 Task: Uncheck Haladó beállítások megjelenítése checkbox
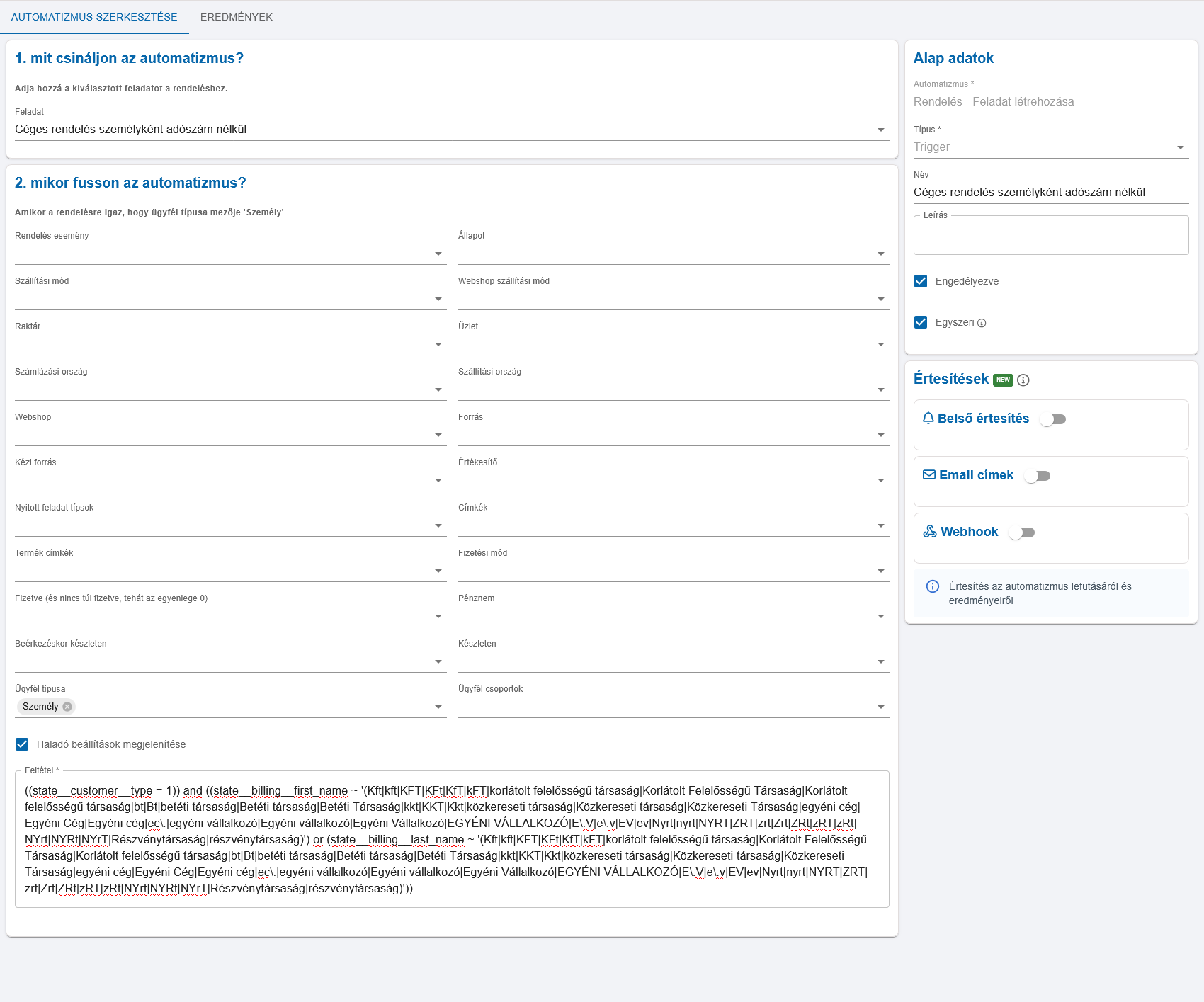coord(22,744)
